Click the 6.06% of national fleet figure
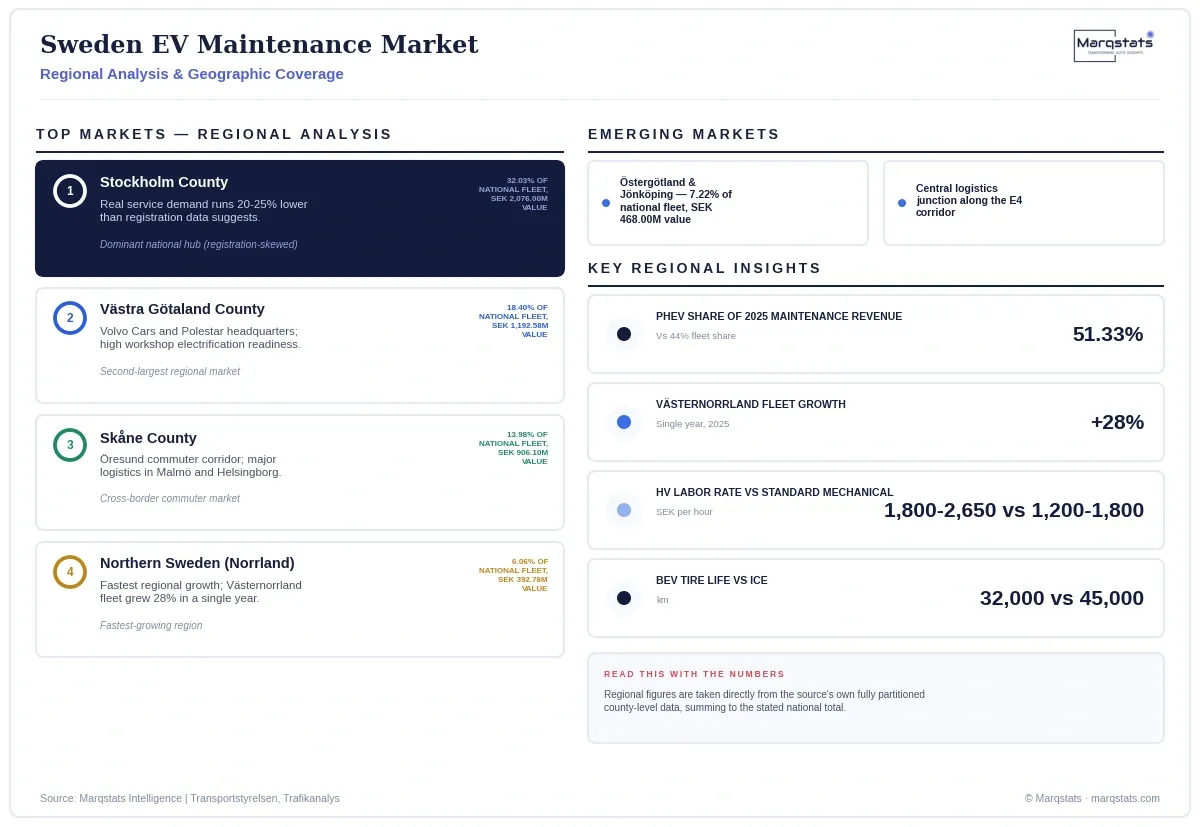The image size is (1200, 827). (513, 575)
